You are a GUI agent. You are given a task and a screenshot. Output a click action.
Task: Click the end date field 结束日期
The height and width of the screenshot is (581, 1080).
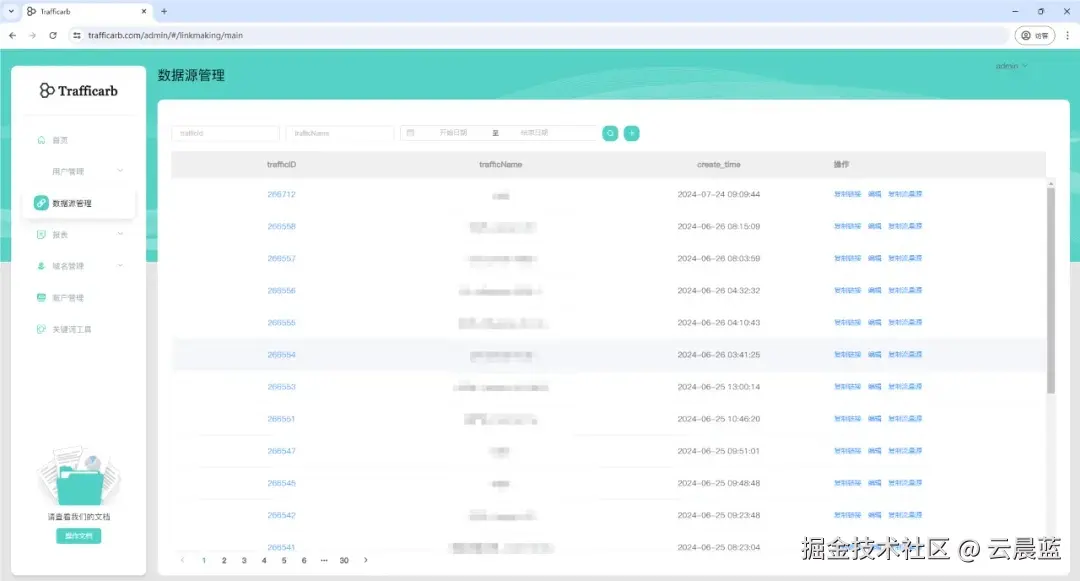[x=534, y=133]
